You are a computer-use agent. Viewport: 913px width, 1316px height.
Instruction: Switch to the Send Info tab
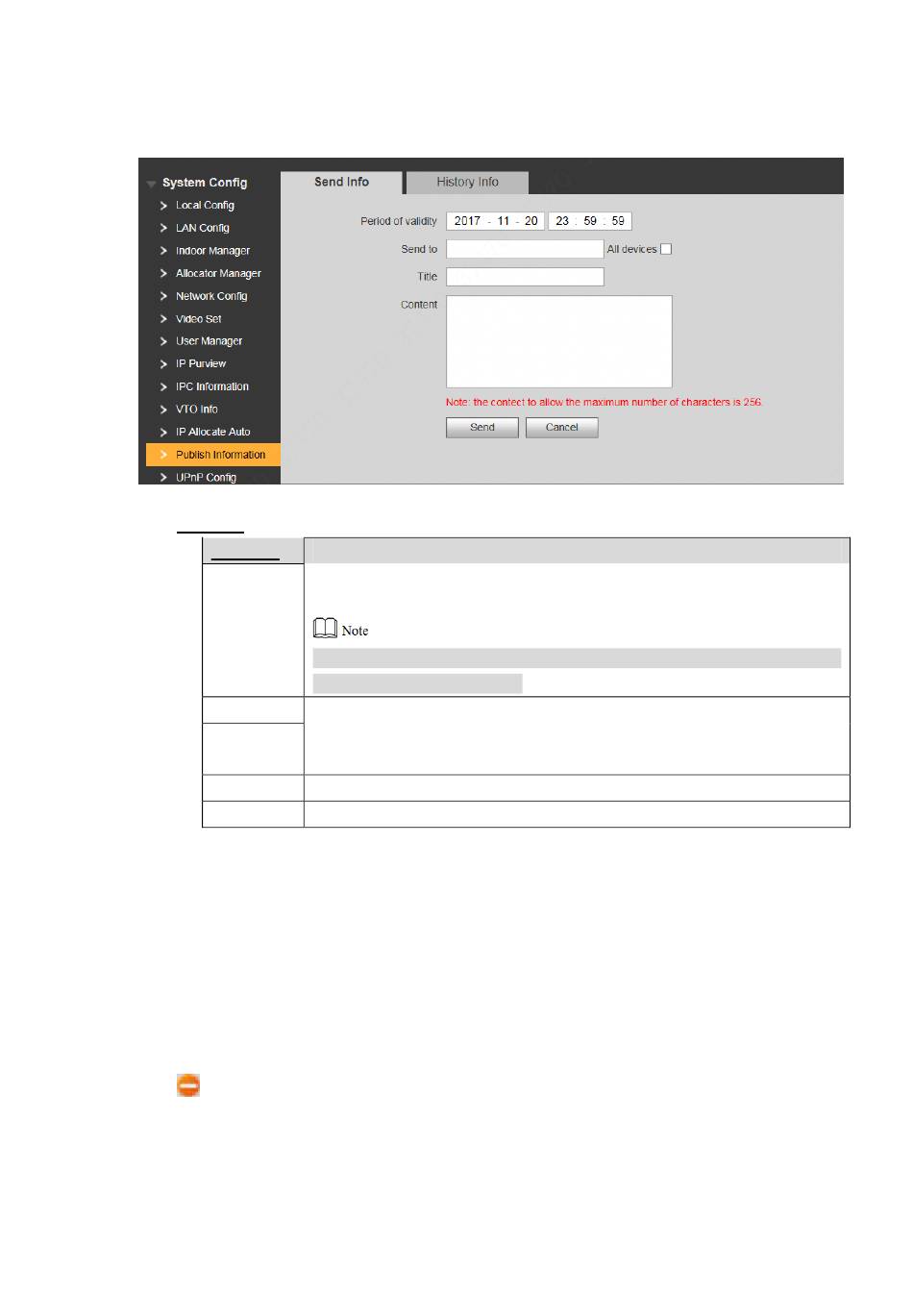pos(341,182)
